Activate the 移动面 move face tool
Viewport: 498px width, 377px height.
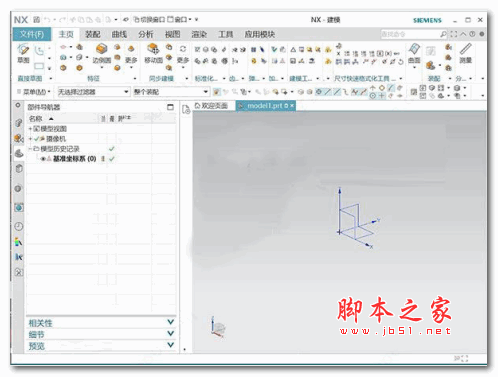(x=153, y=53)
